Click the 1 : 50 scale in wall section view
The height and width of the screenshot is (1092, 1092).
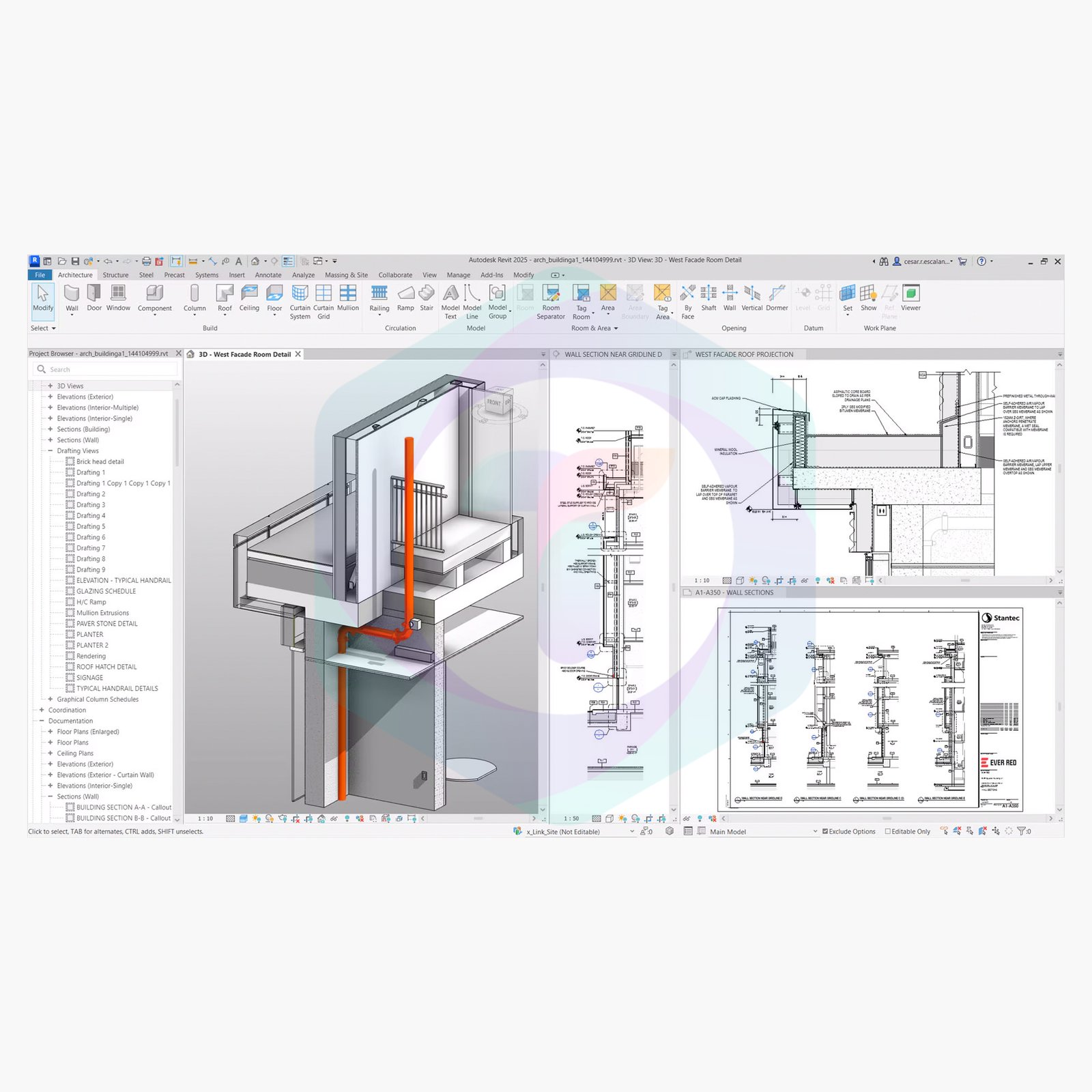(572, 818)
